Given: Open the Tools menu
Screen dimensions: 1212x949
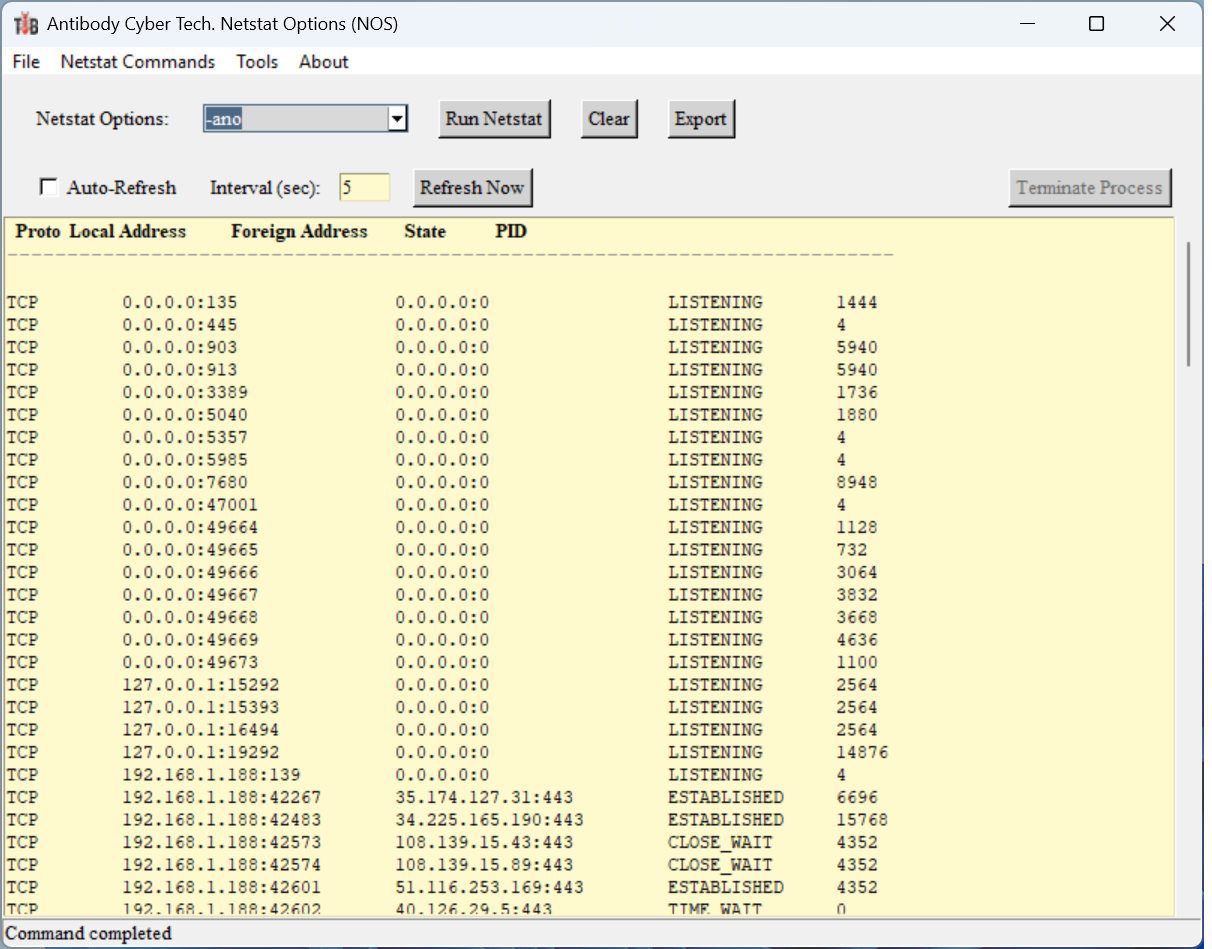Looking at the screenshot, I should (x=257, y=62).
